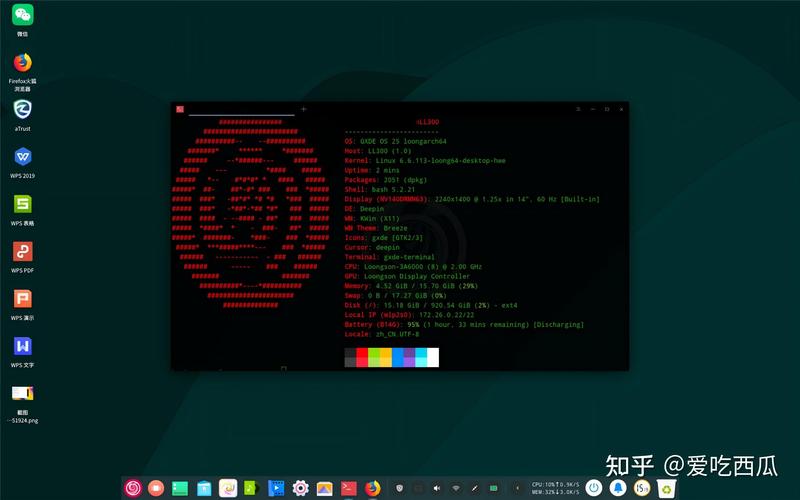Click the "Local IP" line in terminal
Screen dimensions: 800x500
(409, 315)
